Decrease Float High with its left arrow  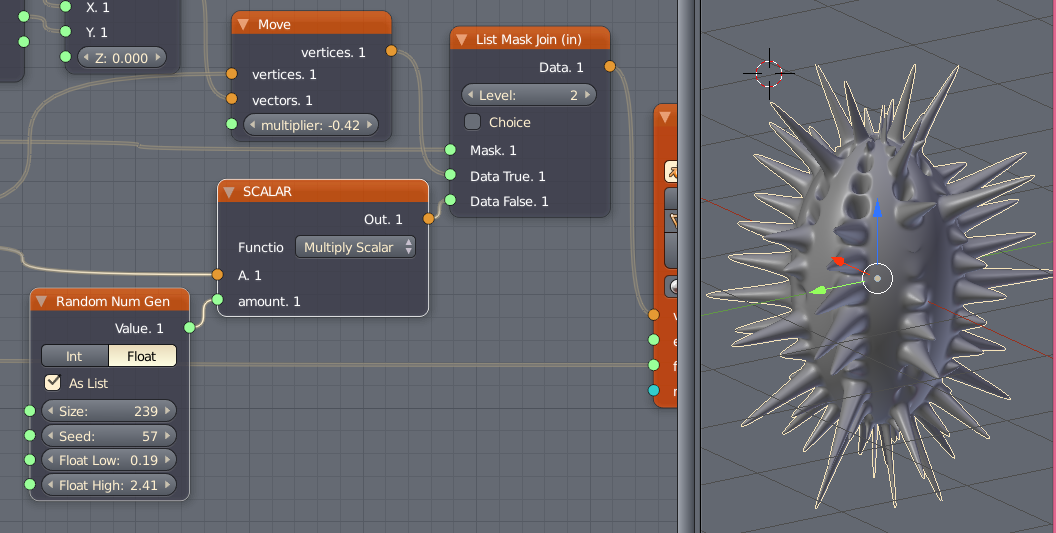coord(51,485)
